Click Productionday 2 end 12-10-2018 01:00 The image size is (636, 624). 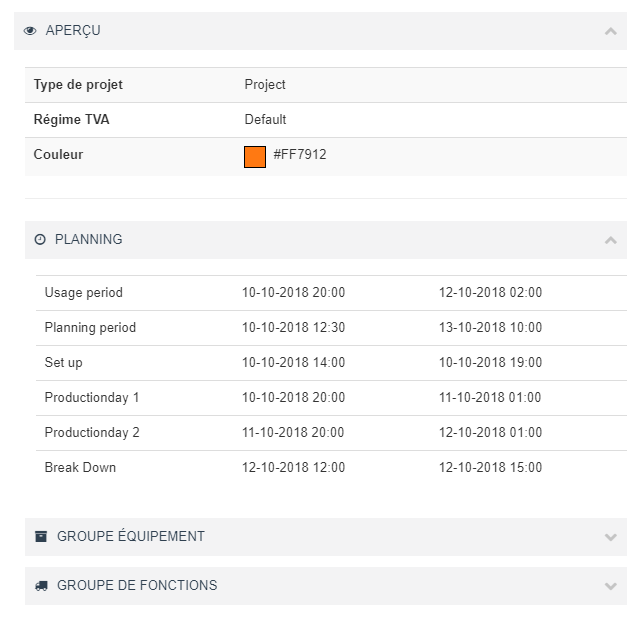click(x=490, y=432)
